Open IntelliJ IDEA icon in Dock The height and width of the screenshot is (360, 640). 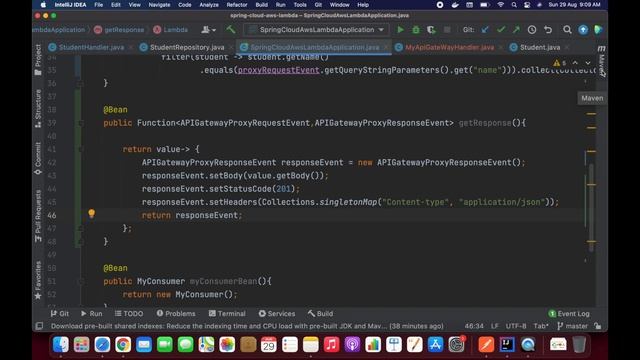[507, 344]
